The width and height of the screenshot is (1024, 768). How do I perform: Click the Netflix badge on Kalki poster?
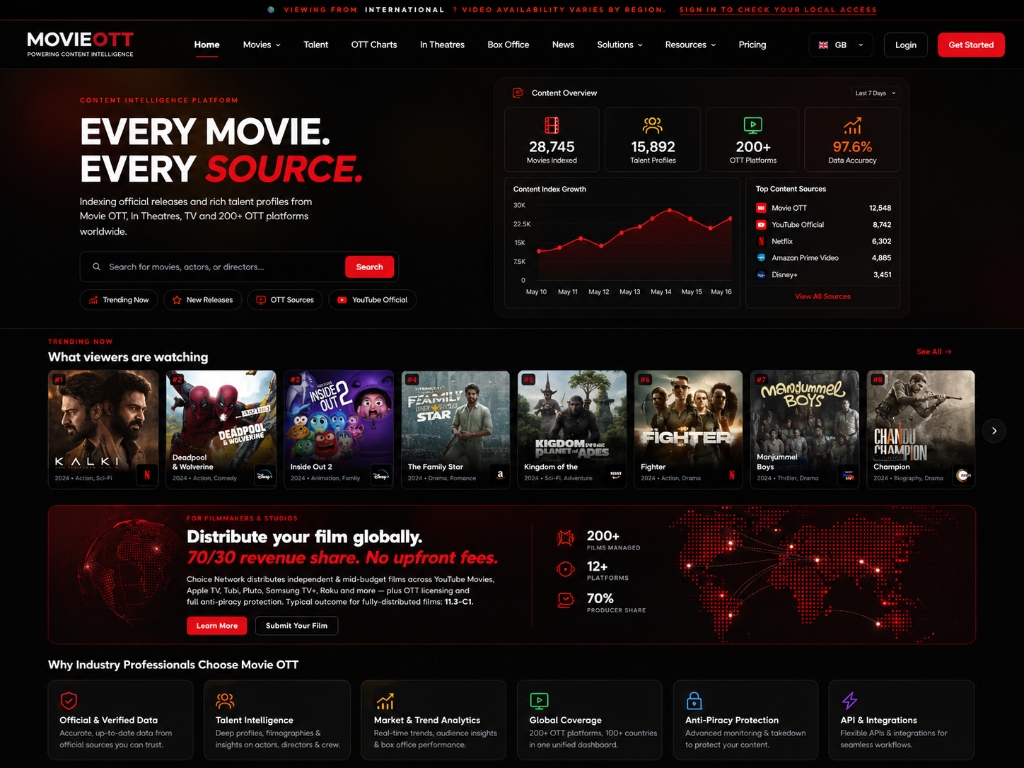[147, 475]
